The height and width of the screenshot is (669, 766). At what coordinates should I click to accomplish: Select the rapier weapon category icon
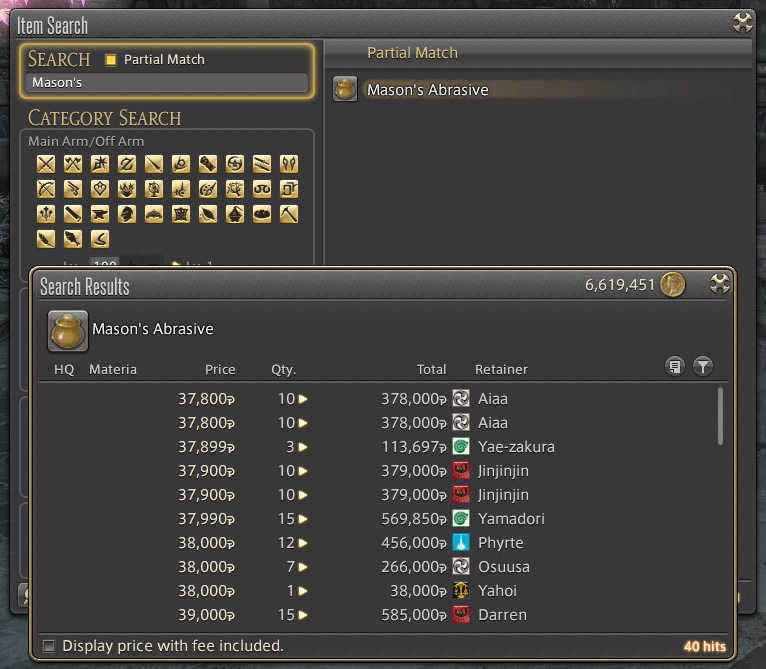(181, 189)
